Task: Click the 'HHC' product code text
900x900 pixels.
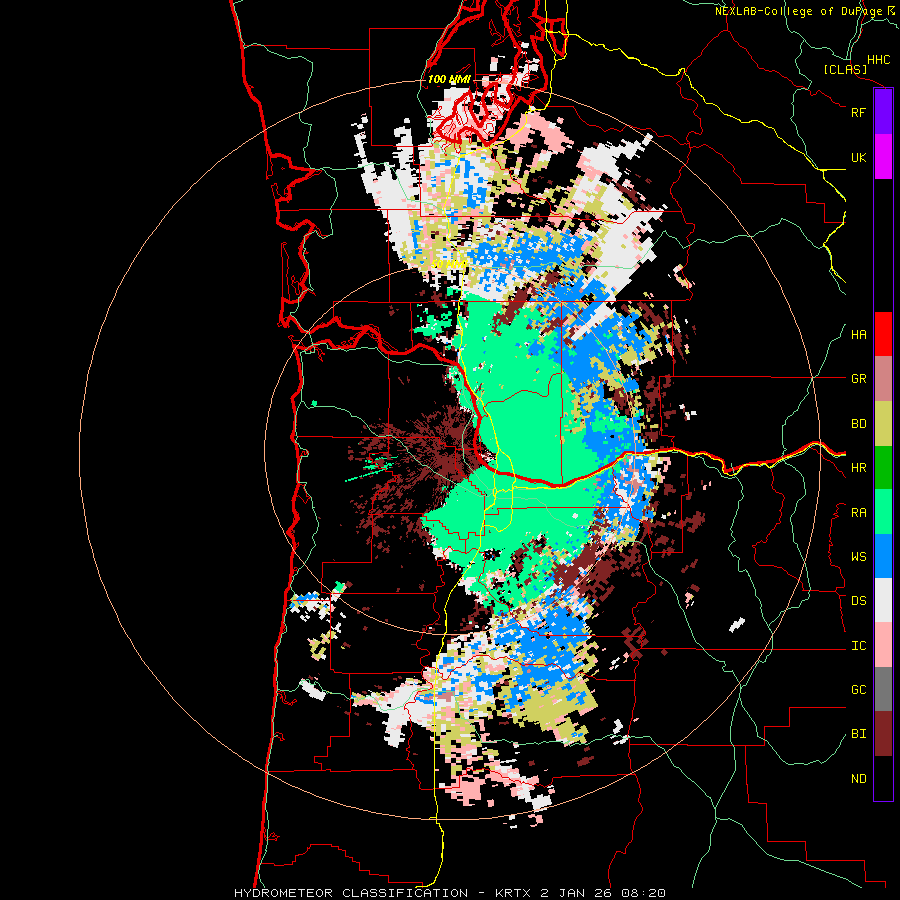Action: point(878,60)
